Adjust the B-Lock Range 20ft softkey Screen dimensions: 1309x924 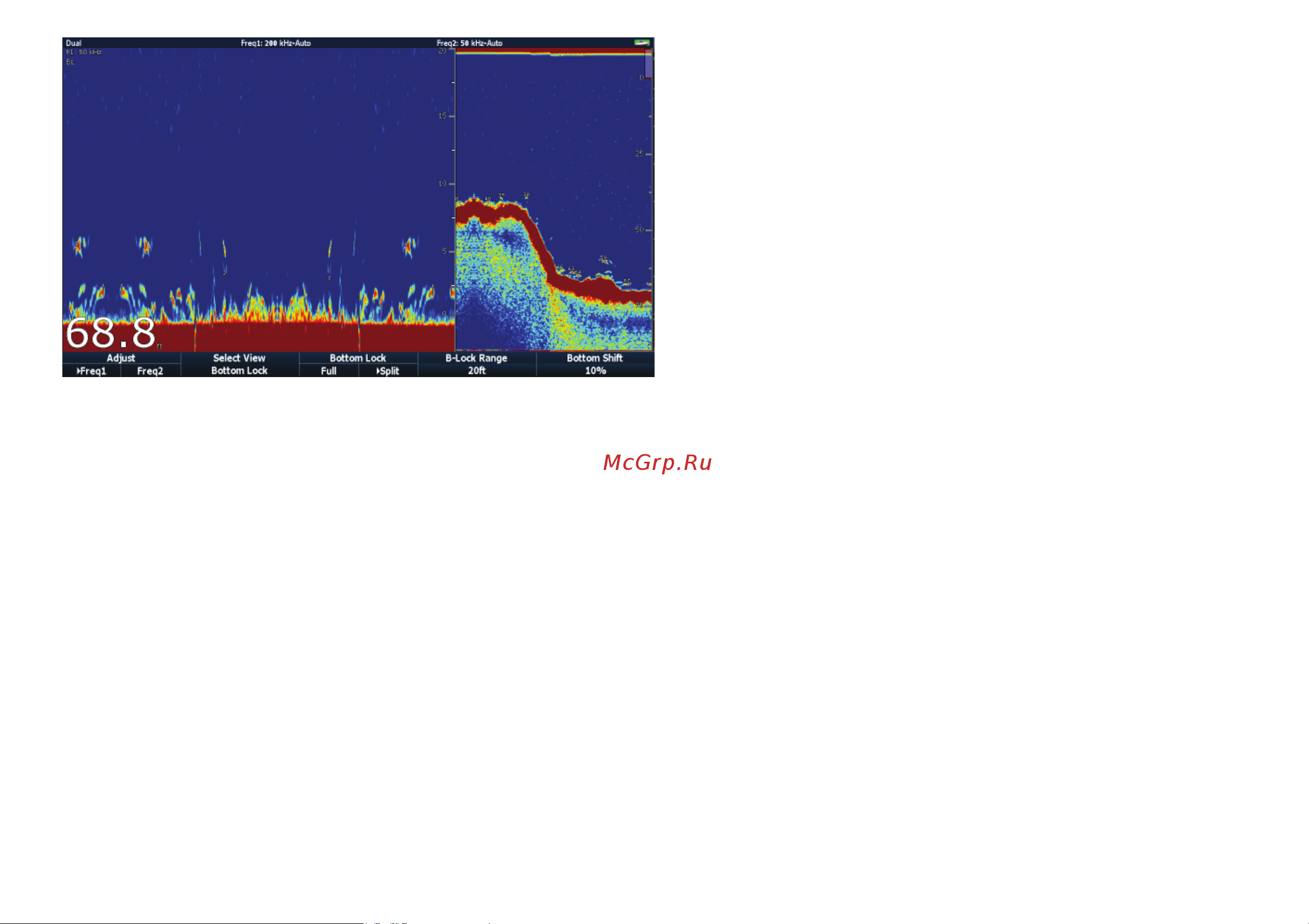(x=477, y=364)
